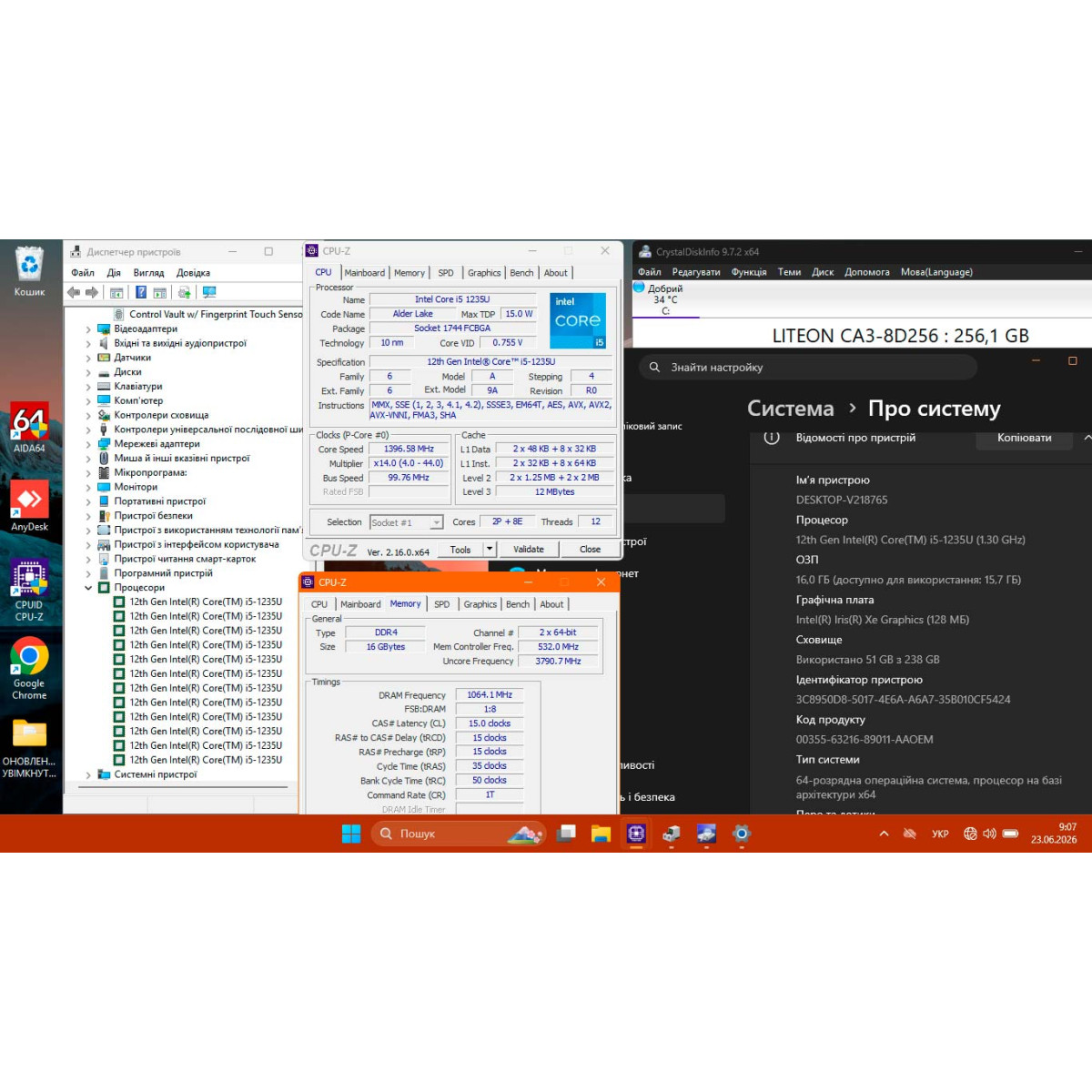Image resolution: width=1092 pixels, height=1092 pixels.
Task: Open the Recycle Bin desktop icon
Action: click(29, 271)
